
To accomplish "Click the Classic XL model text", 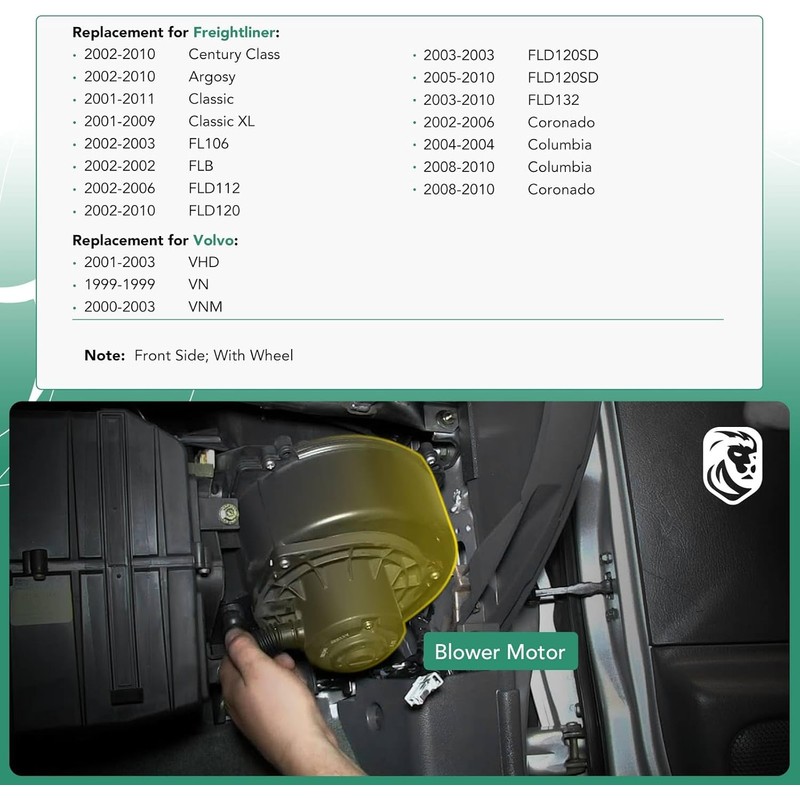I will pos(221,121).
